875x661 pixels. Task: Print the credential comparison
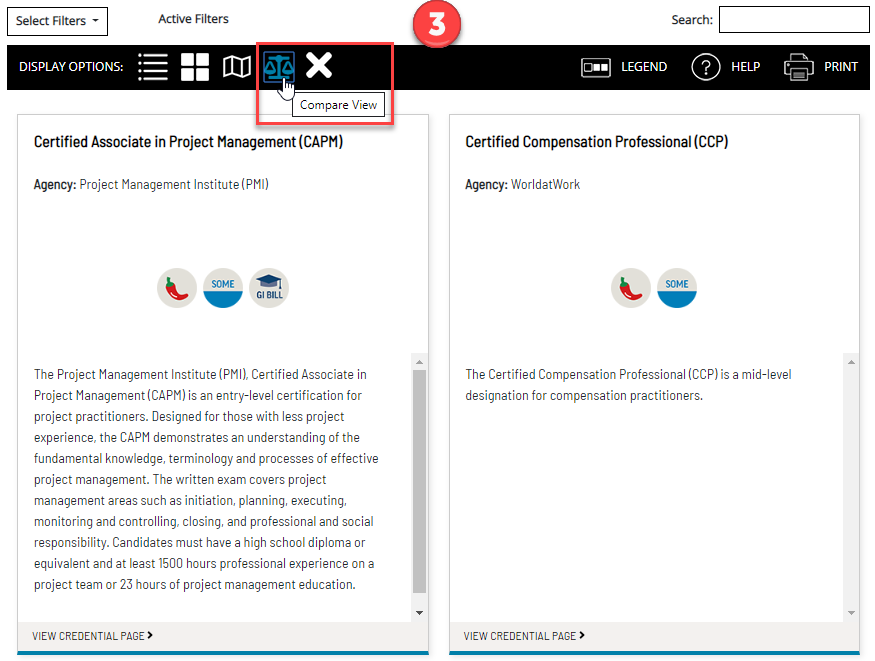[821, 67]
